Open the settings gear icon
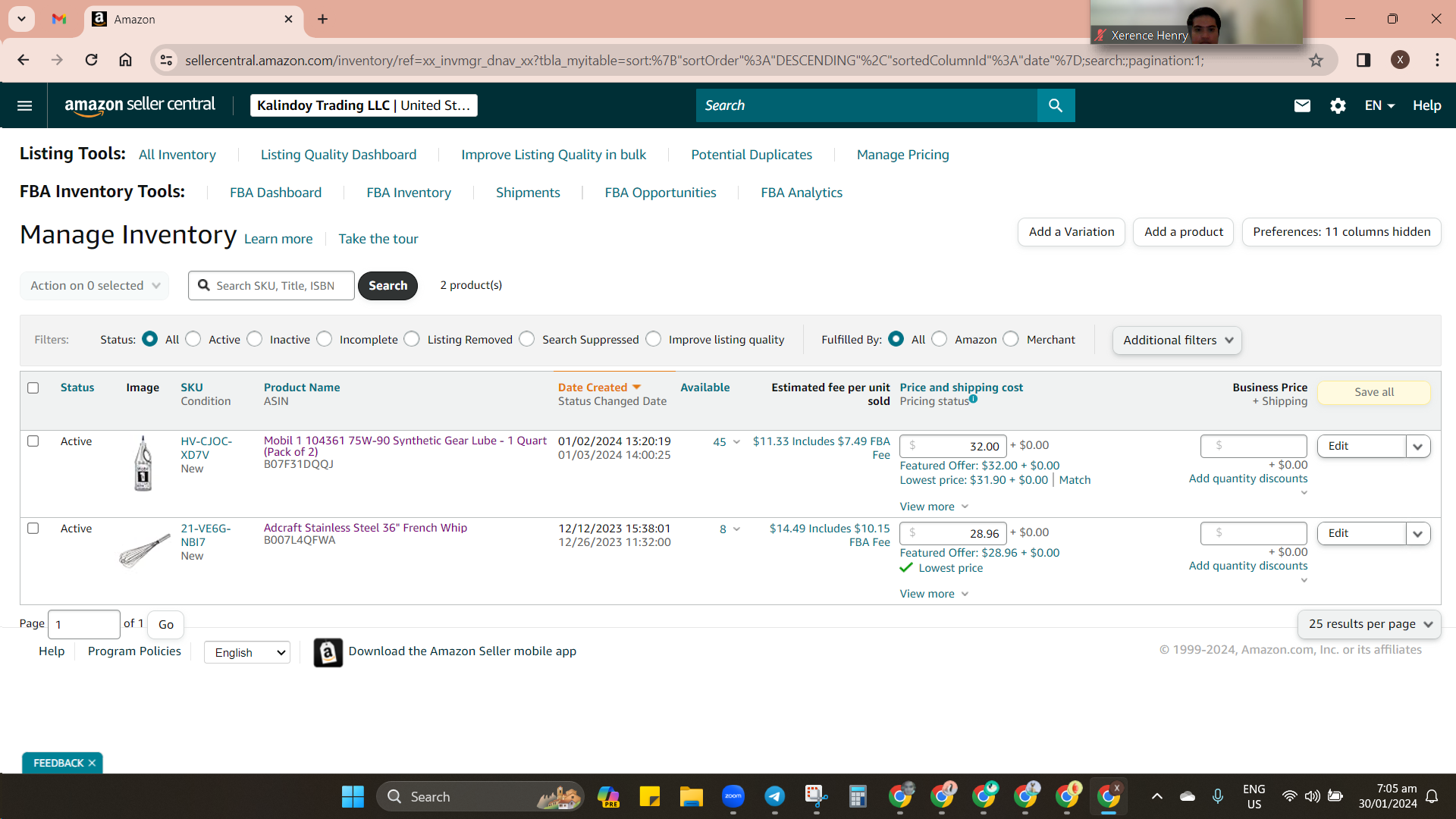Image resolution: width=1456 pixels, height=819 pixels. coord(1338,105)
